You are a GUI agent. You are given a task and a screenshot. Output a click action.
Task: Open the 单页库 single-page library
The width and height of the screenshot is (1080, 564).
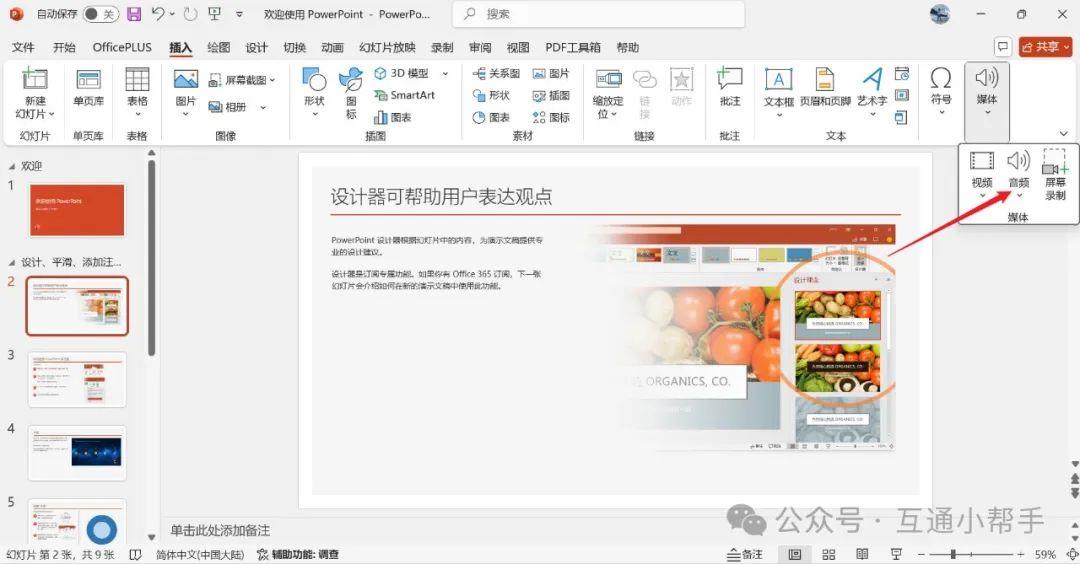point(88,87)
